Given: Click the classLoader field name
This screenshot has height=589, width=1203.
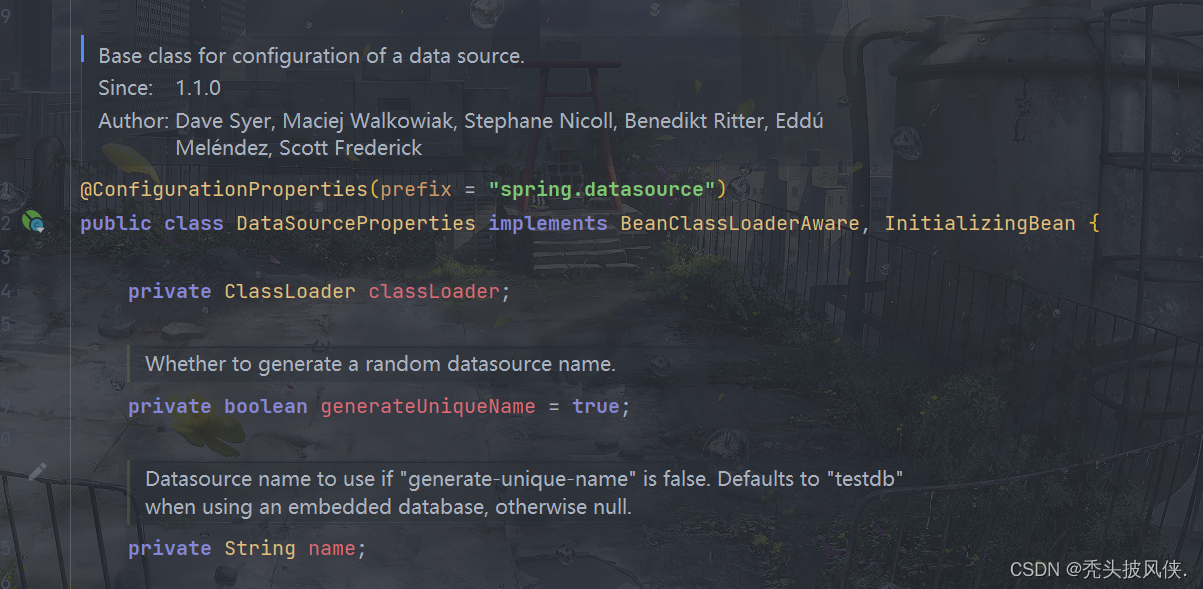Looking at the screenshot, I should [x=434, y=292].
